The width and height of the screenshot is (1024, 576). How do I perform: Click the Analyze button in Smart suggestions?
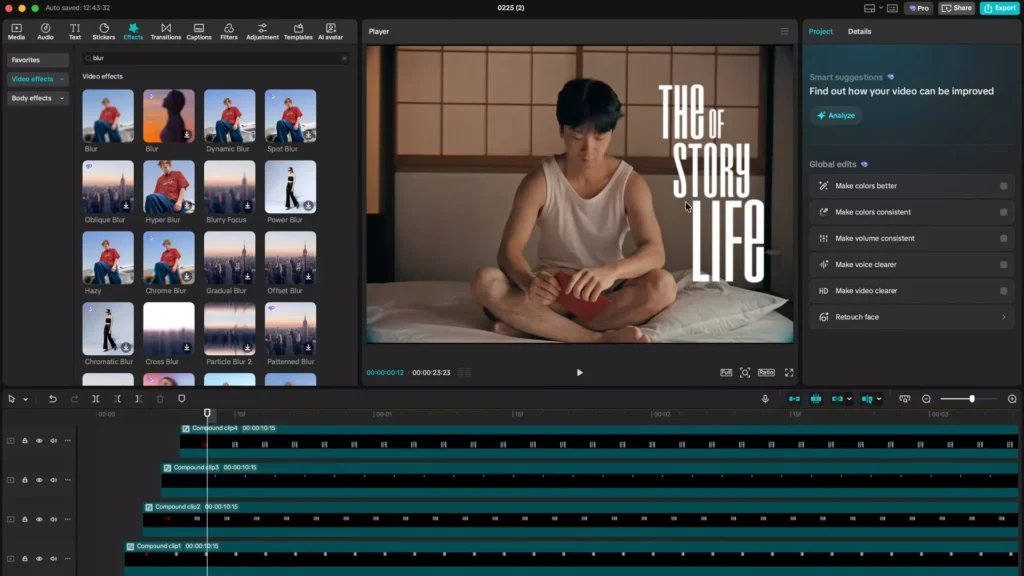coord(835,115)
